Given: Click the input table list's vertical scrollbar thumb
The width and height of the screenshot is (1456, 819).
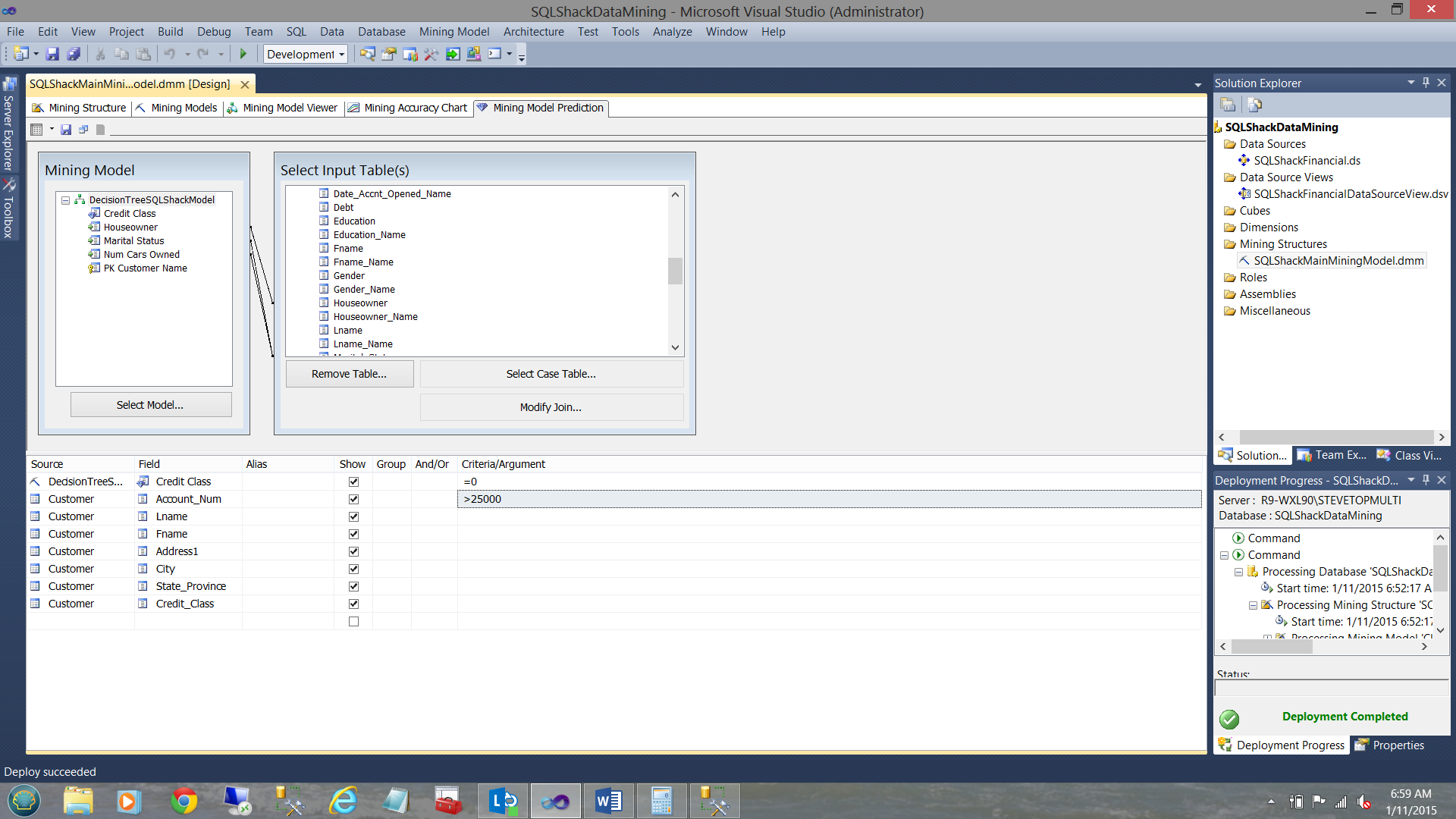Looking at the screenshot, I should tap(675, 271).
